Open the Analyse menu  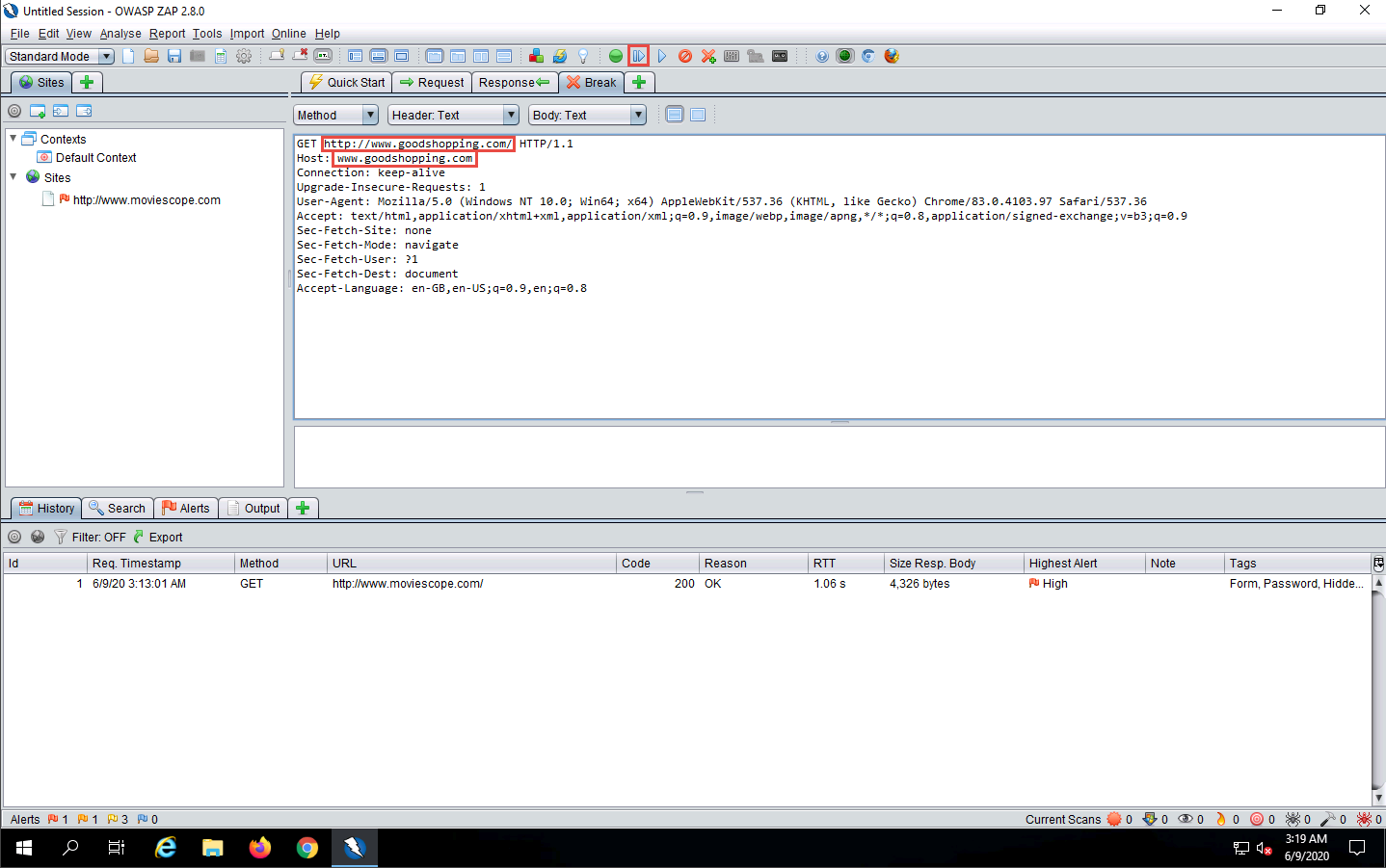pyautogui.click(x=120, y=34)
